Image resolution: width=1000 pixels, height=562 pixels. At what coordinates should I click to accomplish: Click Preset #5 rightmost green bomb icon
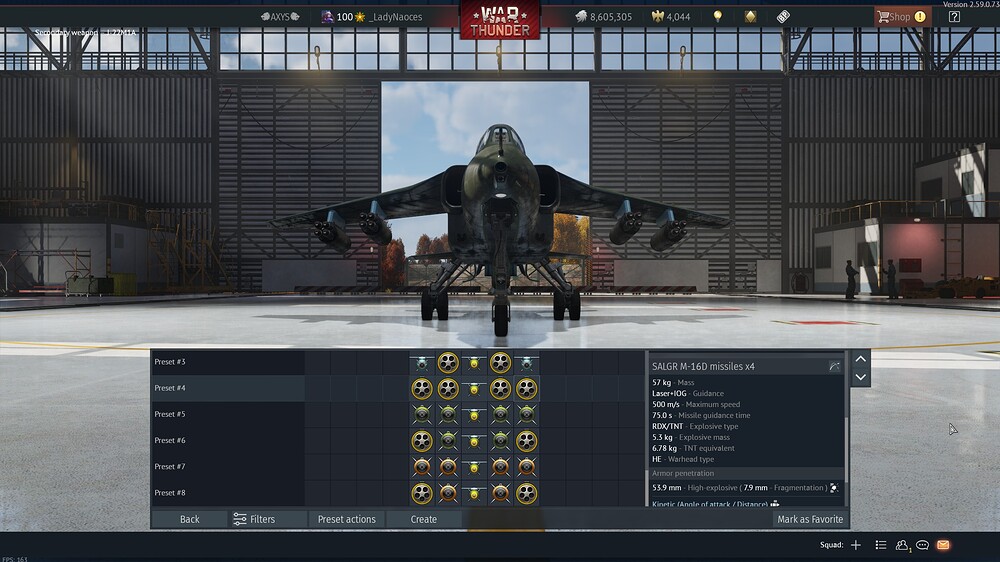526,415
